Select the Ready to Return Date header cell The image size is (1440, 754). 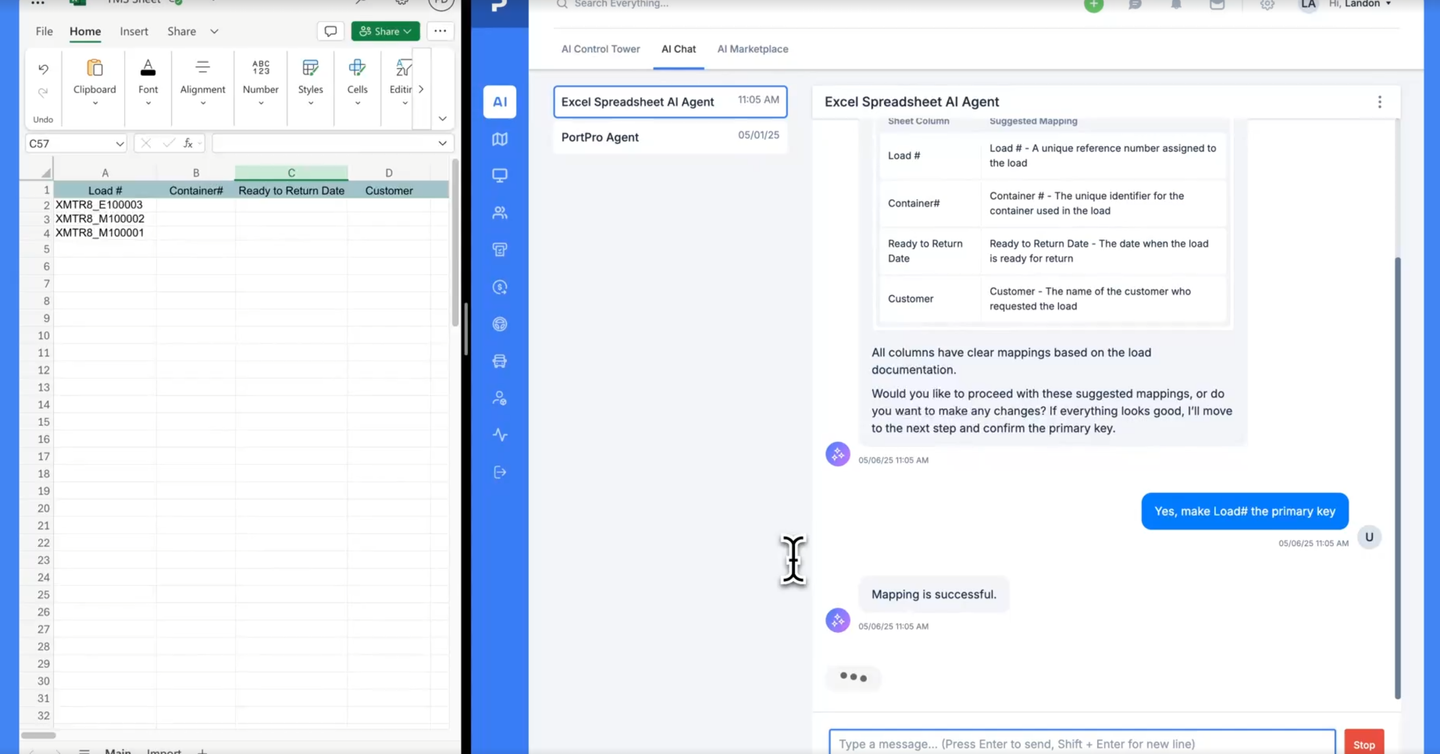pyautogui.click(x=291, y=190)
